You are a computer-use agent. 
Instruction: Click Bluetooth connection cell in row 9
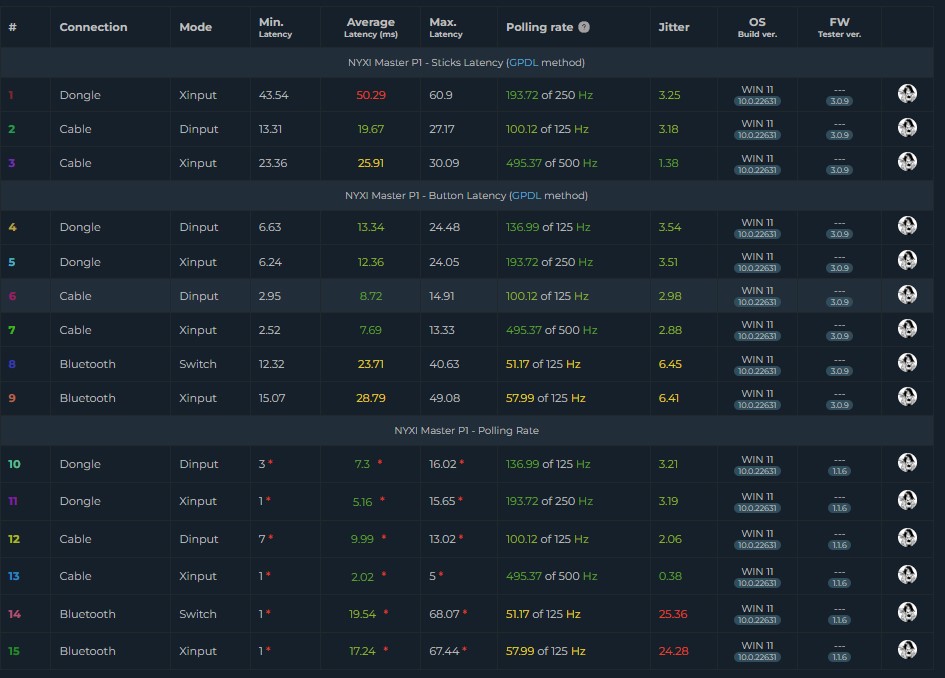pyautogui.click(x=87, y=398)
